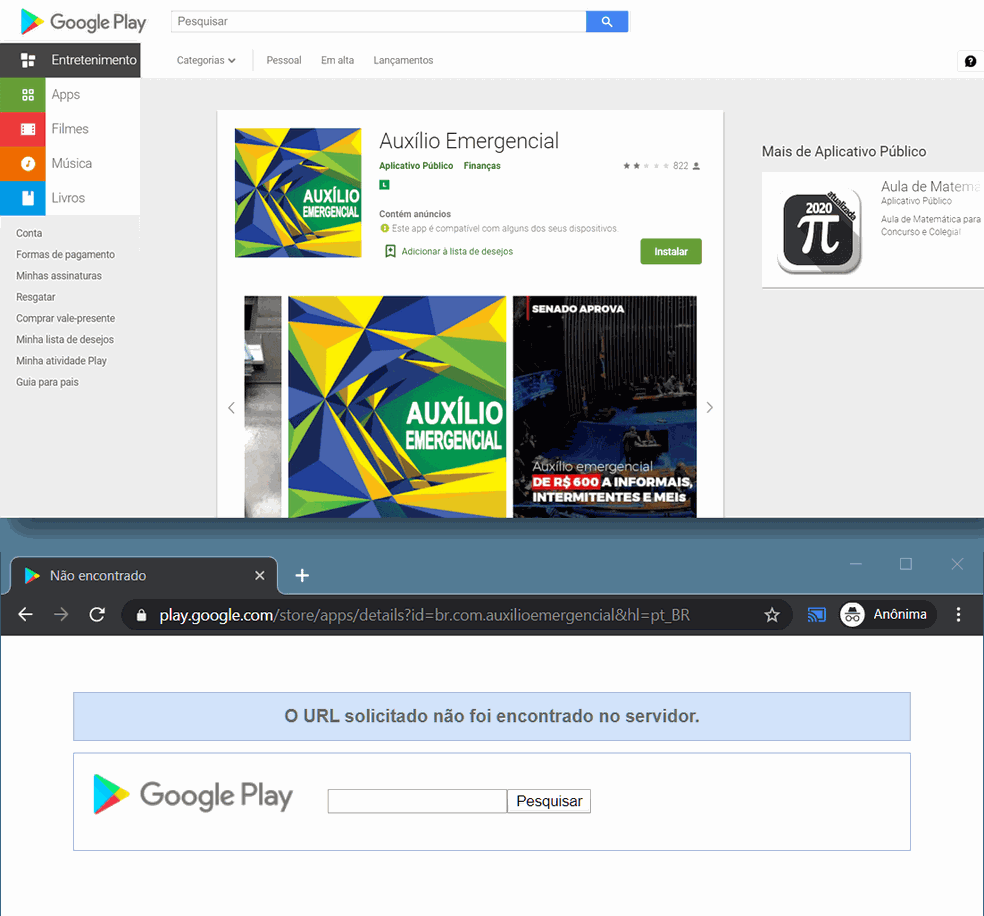Select the Não encontrado browser tab
The width and height of the screenshot is (984, 916).
(144, 575)
